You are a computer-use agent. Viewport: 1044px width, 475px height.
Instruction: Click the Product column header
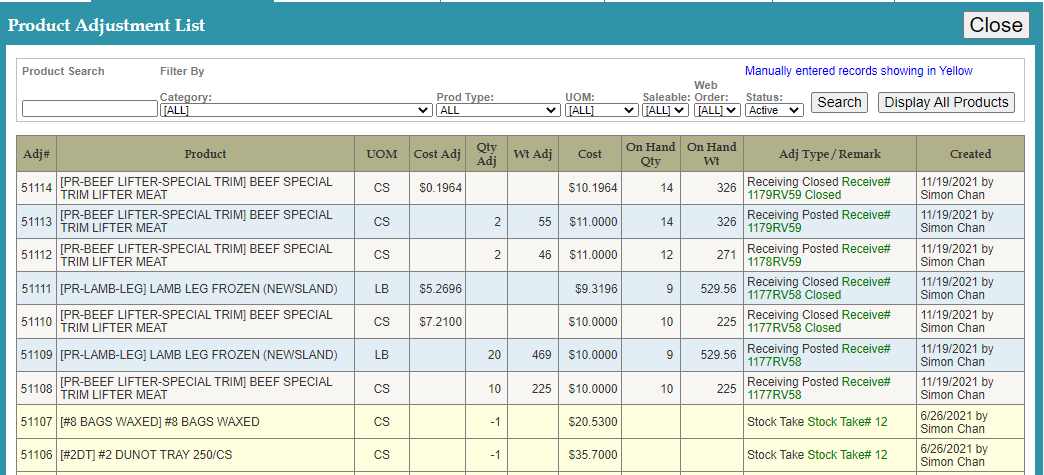coord(205,154)
